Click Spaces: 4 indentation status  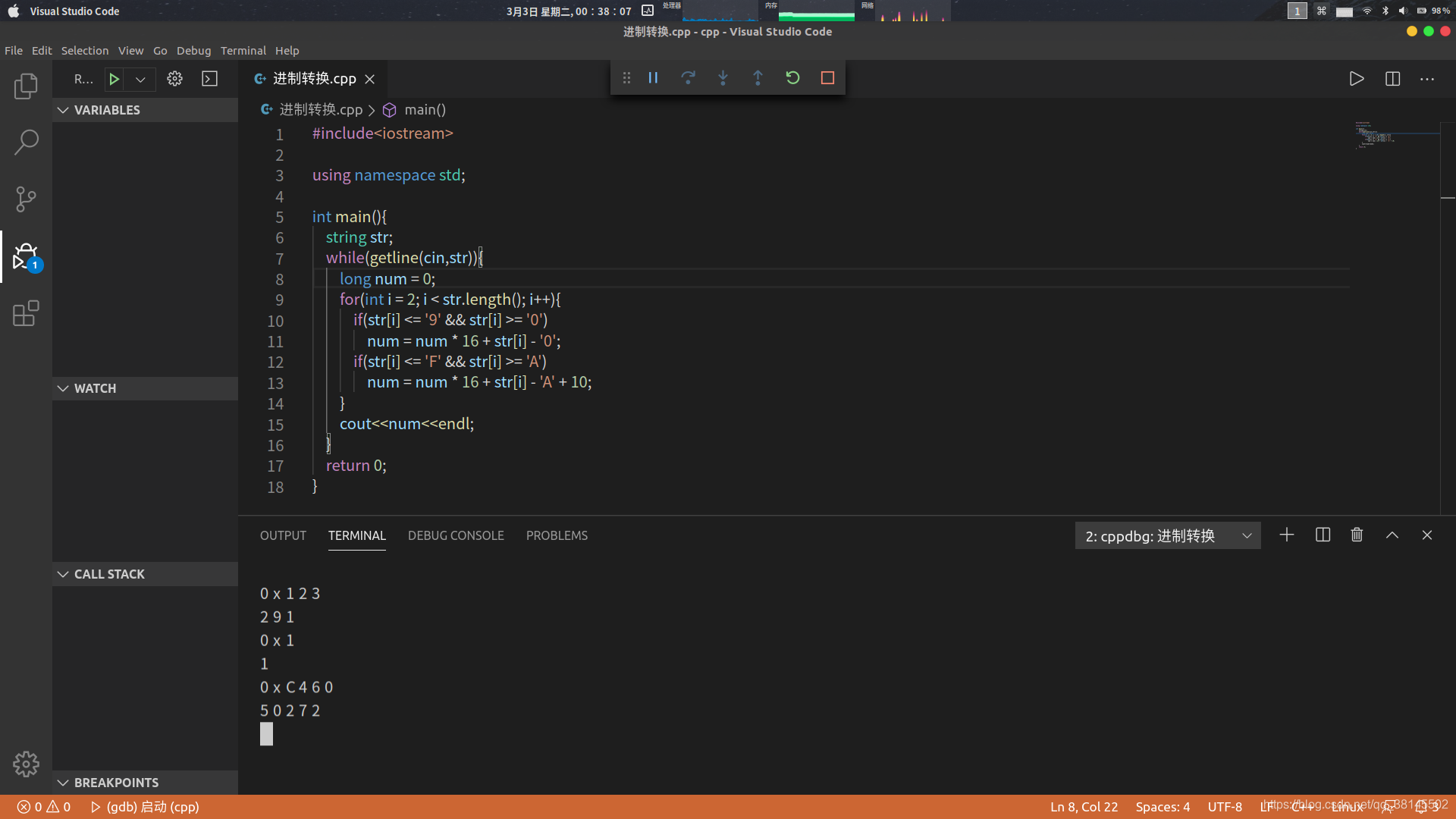click(1163, 807)
